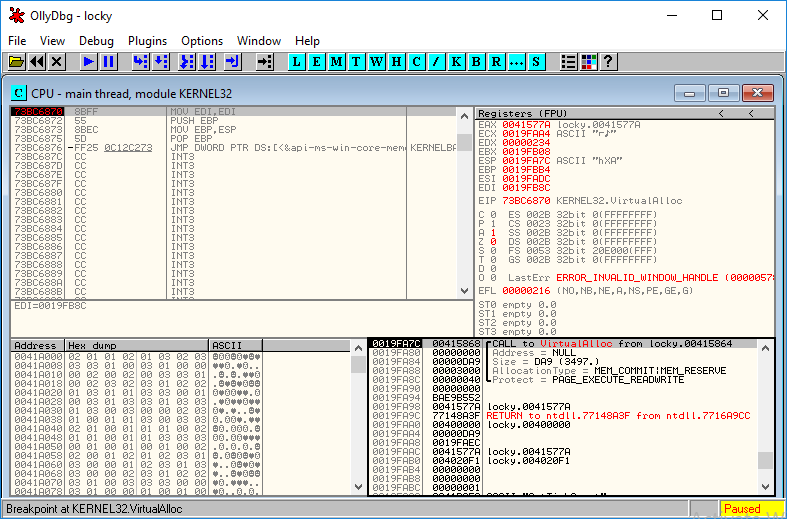Image resolution: width=787 pixels, height=519 pixels.
Task: Pause execution with the pause icon
Action: pyautogui.click(x=108, y=62)
